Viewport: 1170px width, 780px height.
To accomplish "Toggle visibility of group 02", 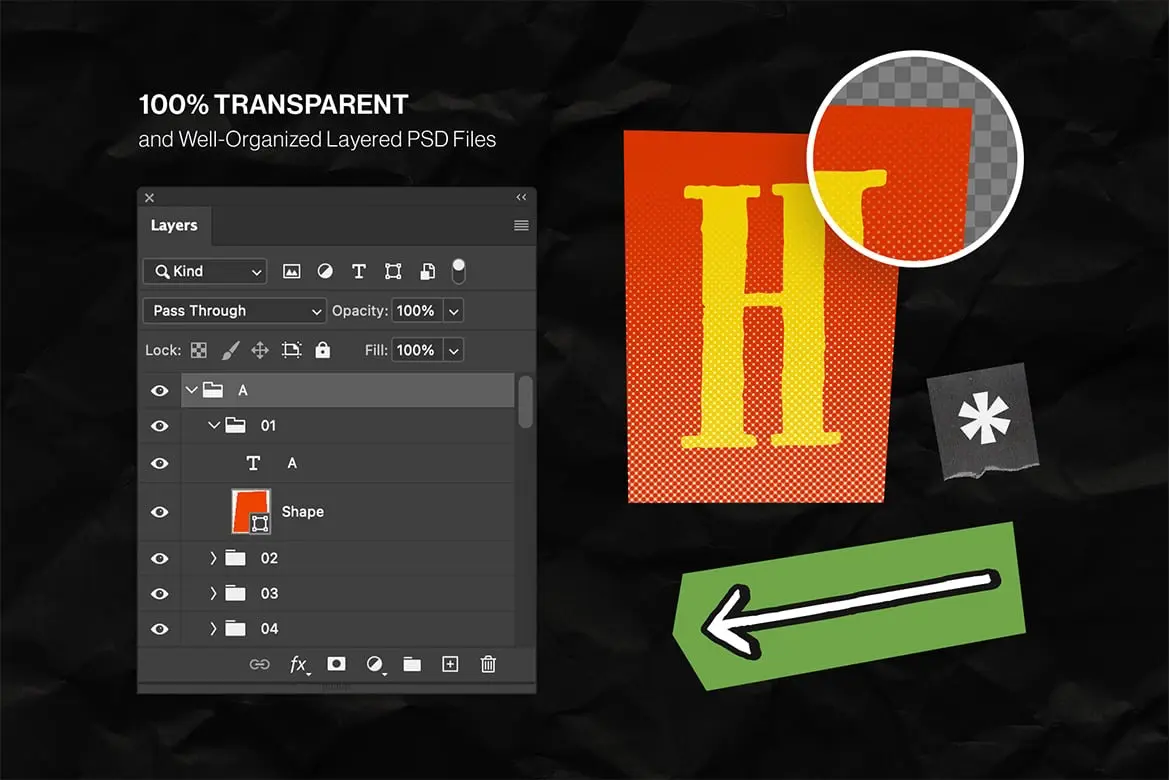I will pyautogui.click(x=159, y=558).
